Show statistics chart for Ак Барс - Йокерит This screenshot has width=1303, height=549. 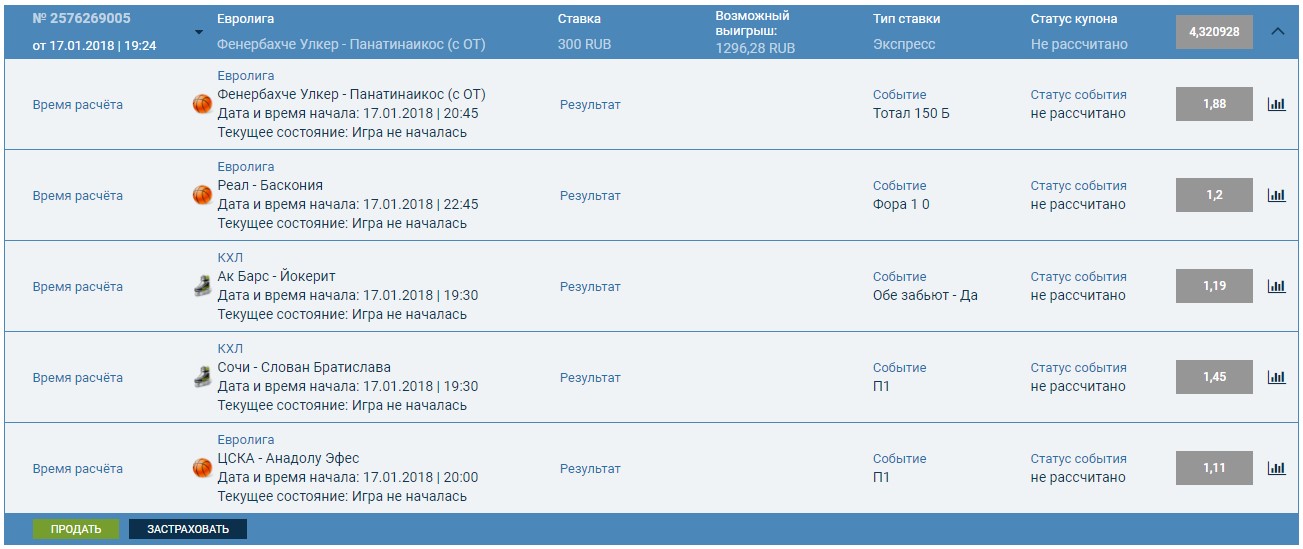coord(1276,286)
